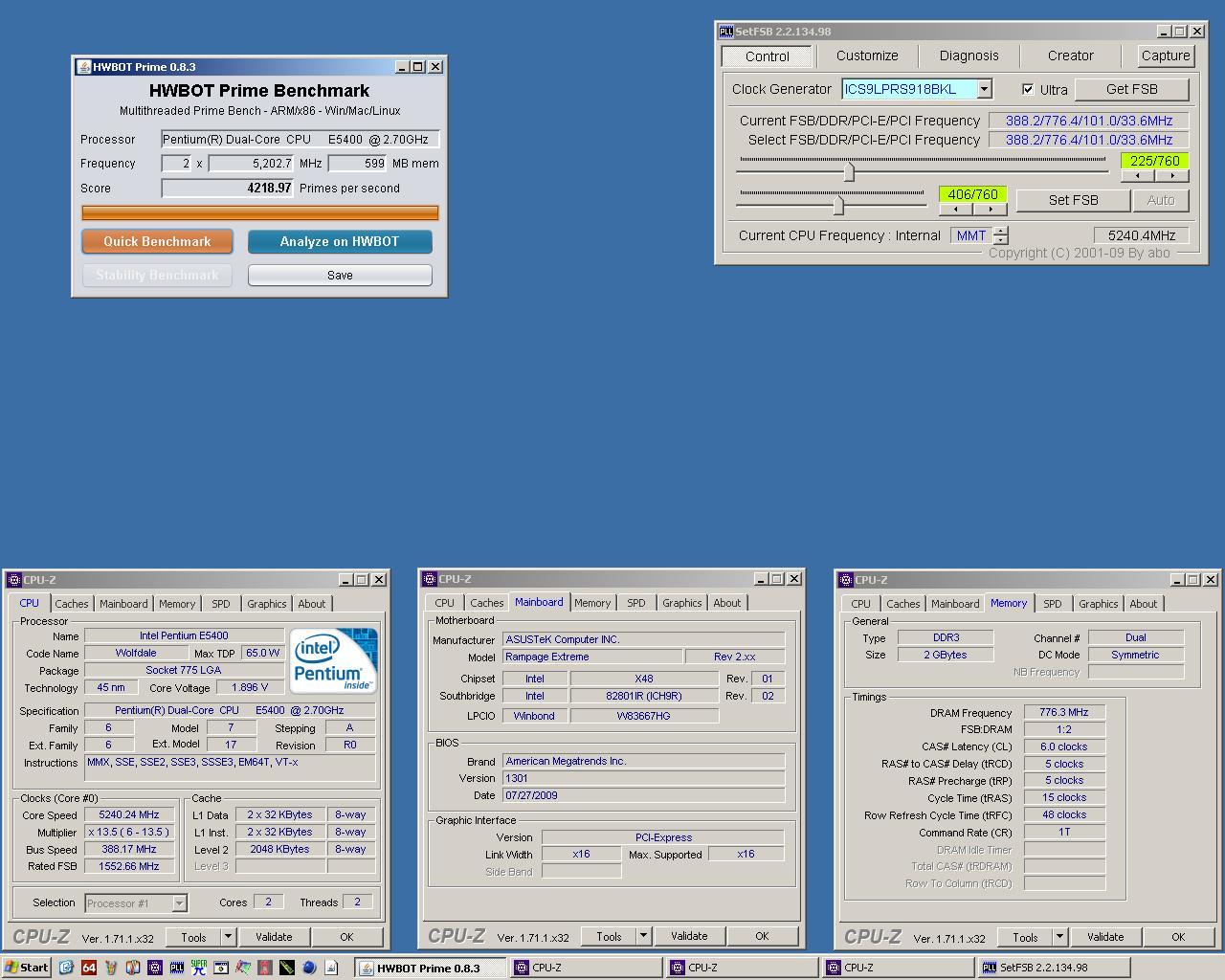The height and width of the screenshot is (980, 1225).
Task: Click the upper FSB slider thumb
Action: pos(849,171)
